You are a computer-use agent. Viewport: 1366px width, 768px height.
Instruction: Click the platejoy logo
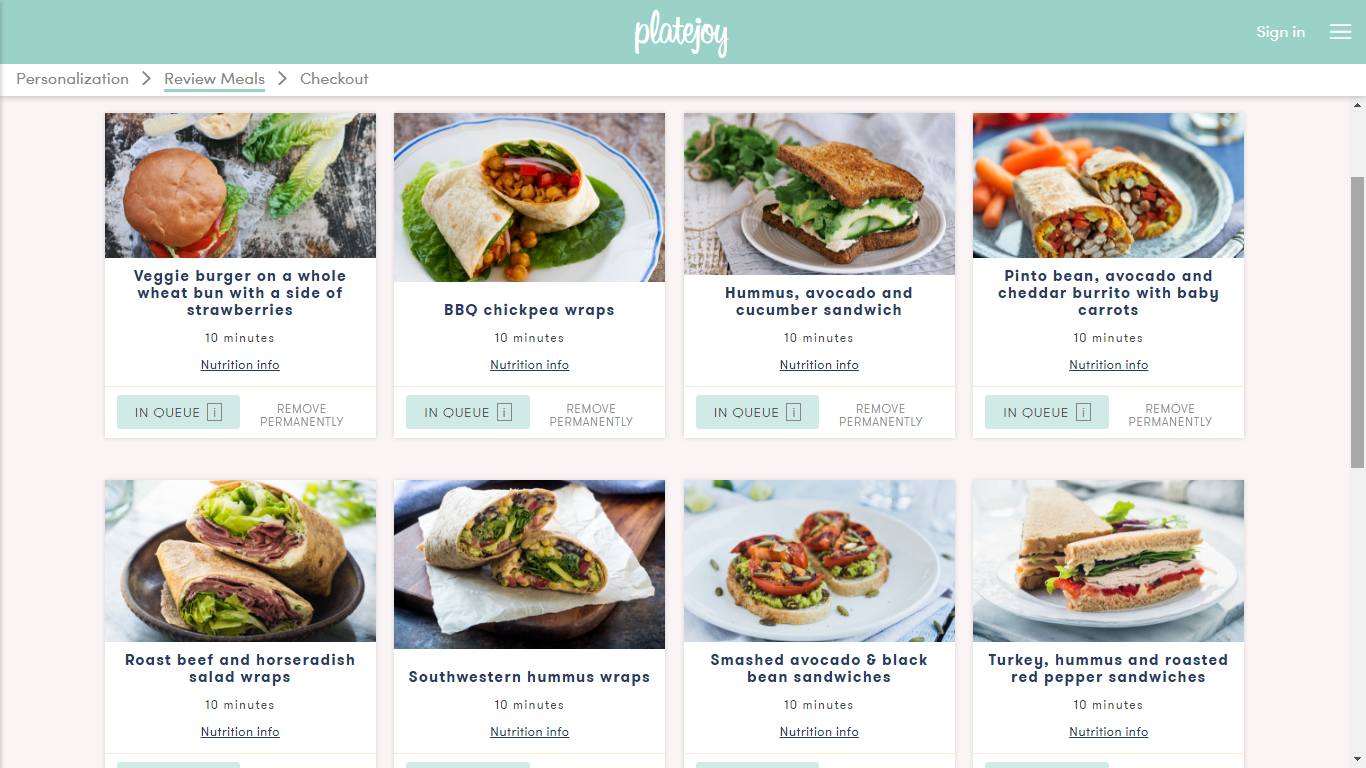(x=681, y=33)
